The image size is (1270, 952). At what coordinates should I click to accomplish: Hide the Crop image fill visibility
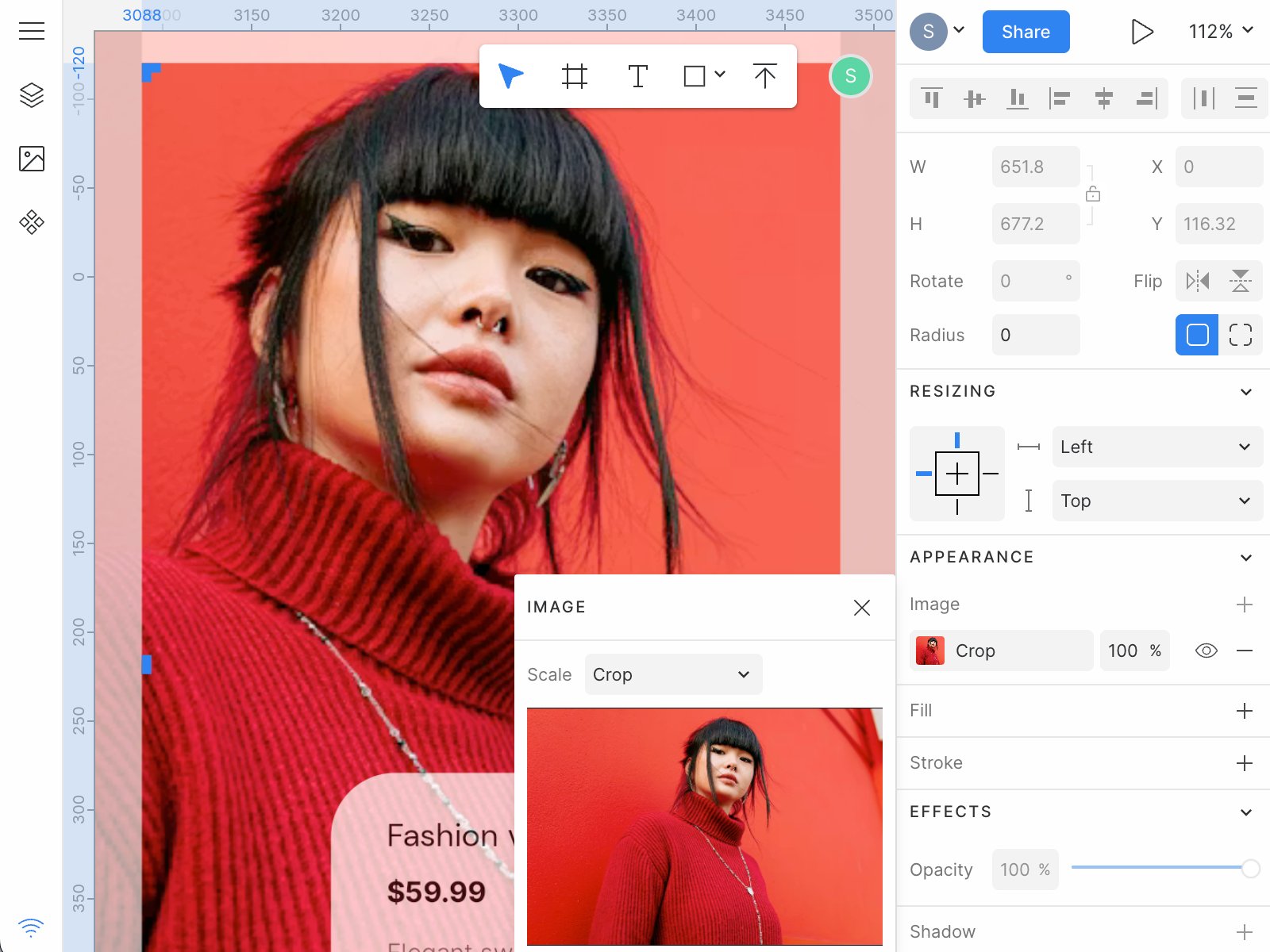point(1206,651)
